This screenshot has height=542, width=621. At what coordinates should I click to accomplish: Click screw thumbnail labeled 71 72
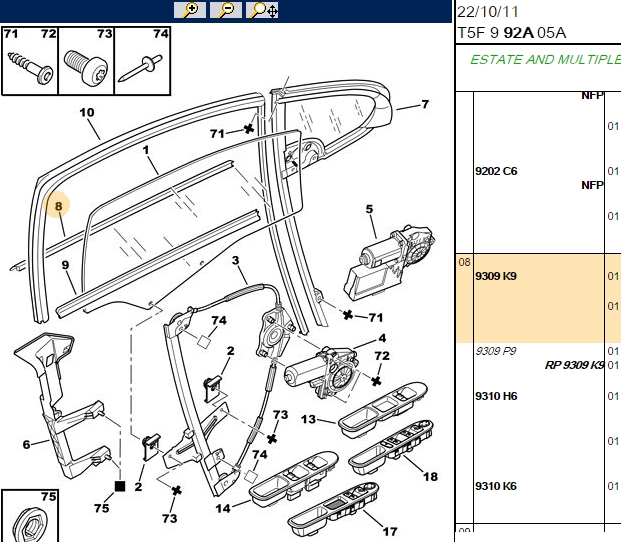point(30,61)
